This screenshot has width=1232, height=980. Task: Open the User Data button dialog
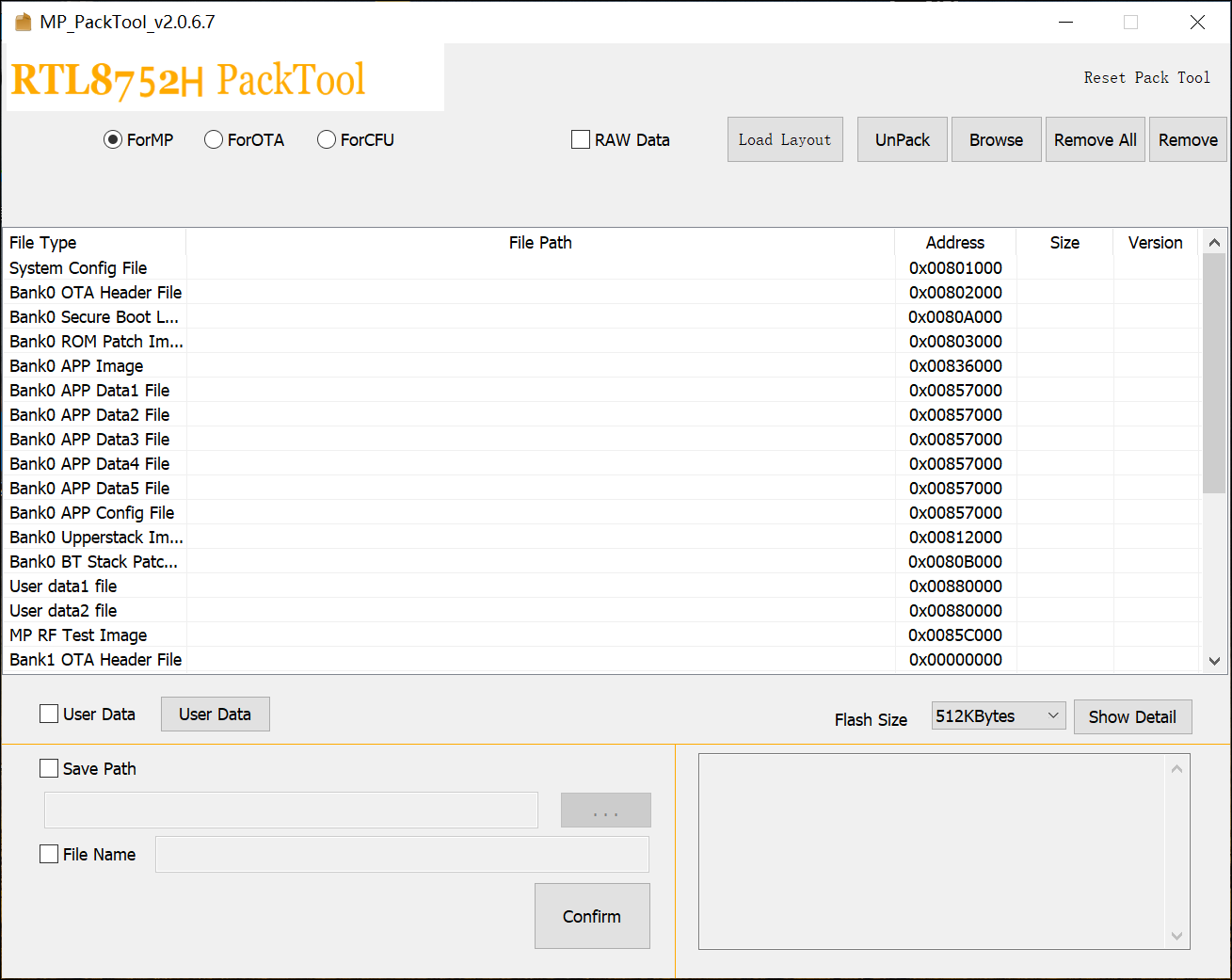(x=215, y=714)
